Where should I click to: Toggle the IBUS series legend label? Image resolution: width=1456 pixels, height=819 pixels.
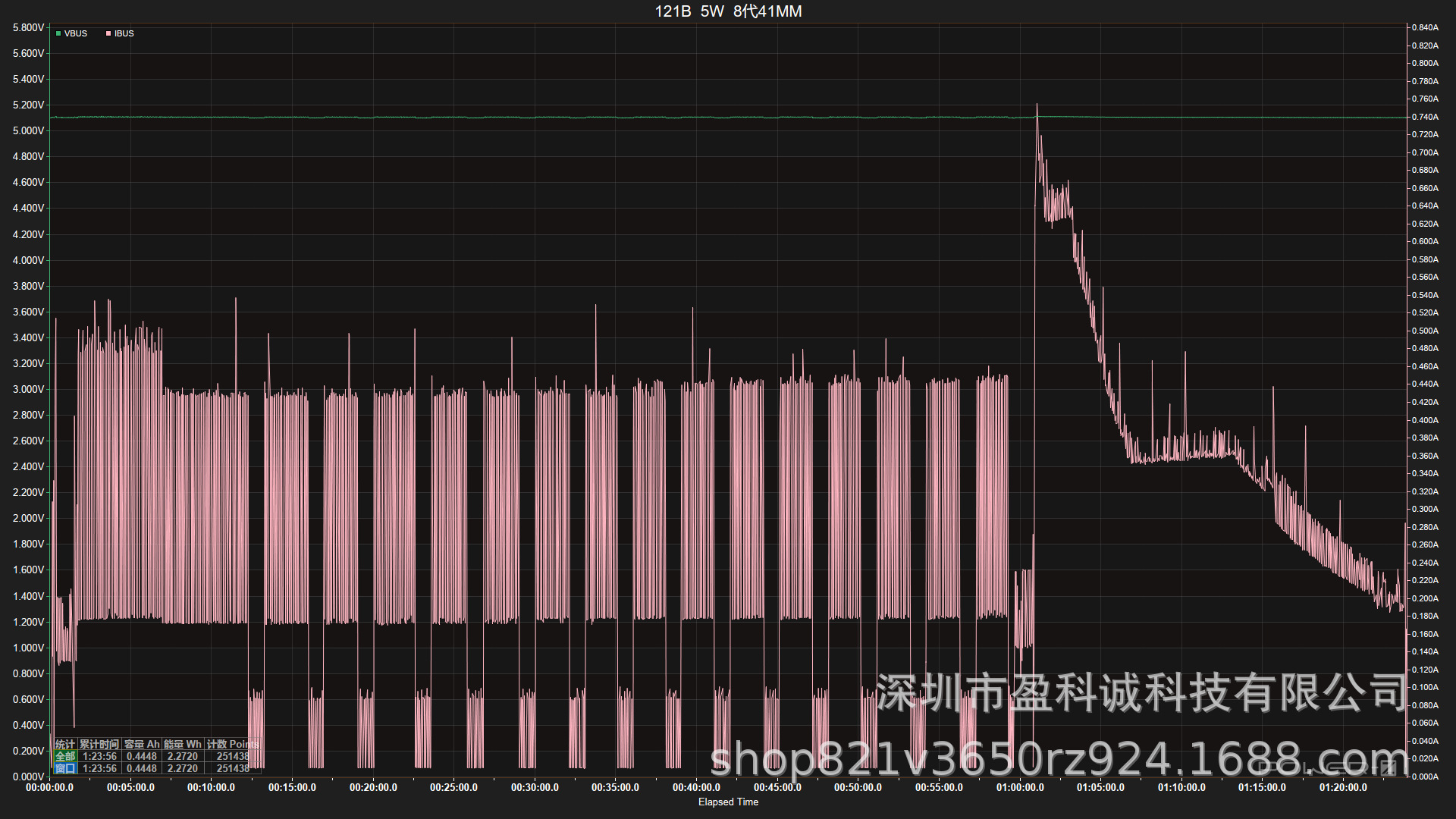click(x=124, y=33)
